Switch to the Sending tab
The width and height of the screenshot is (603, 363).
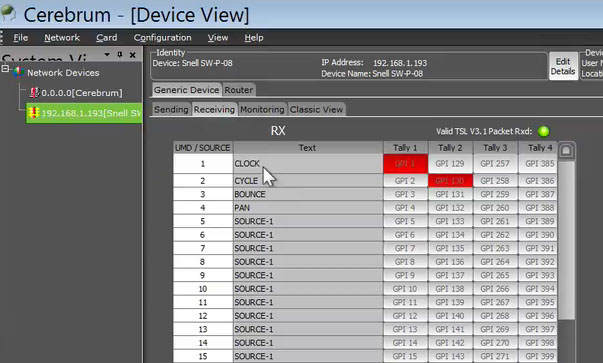[171, 110]
